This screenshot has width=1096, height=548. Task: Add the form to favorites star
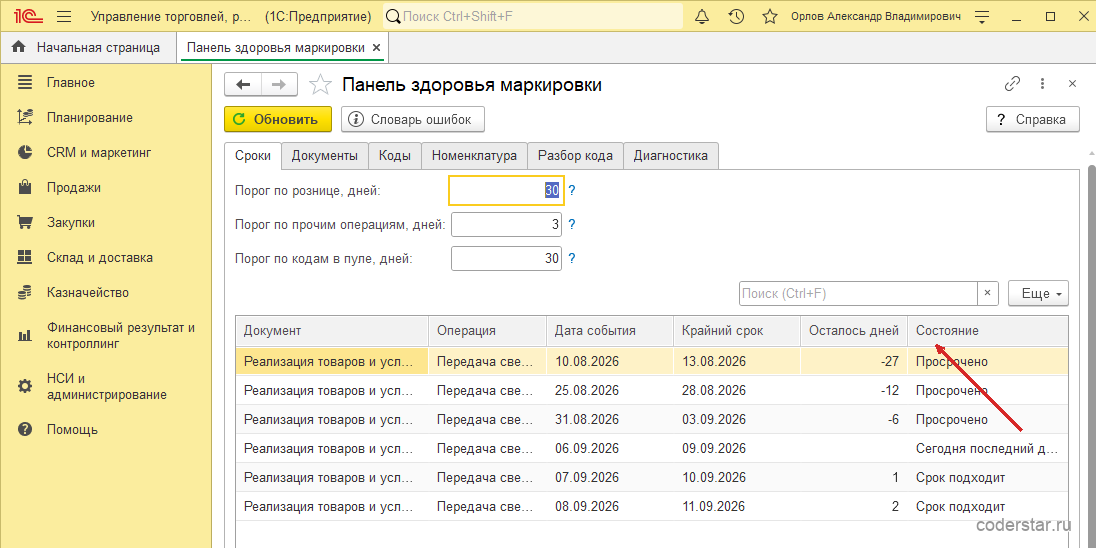coord(320,85)
